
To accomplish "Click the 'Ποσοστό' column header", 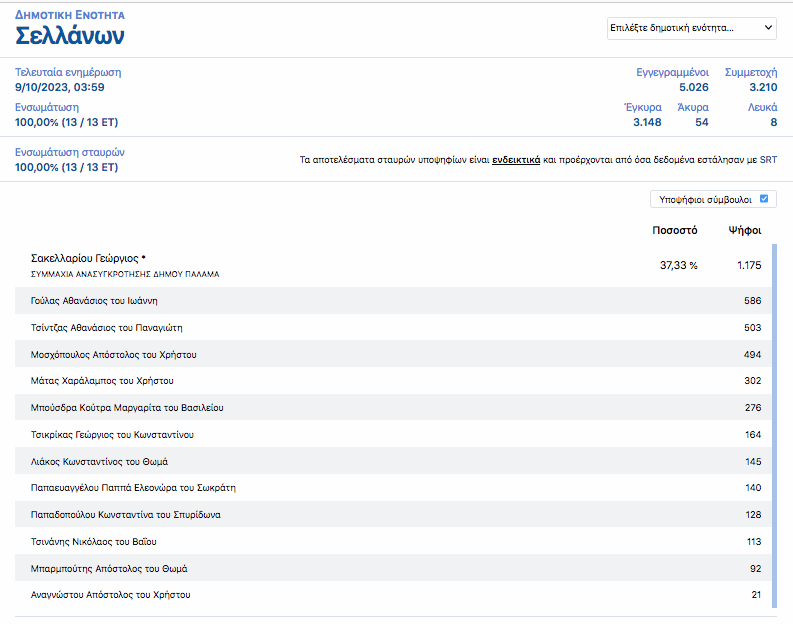I will pos(674,230).
